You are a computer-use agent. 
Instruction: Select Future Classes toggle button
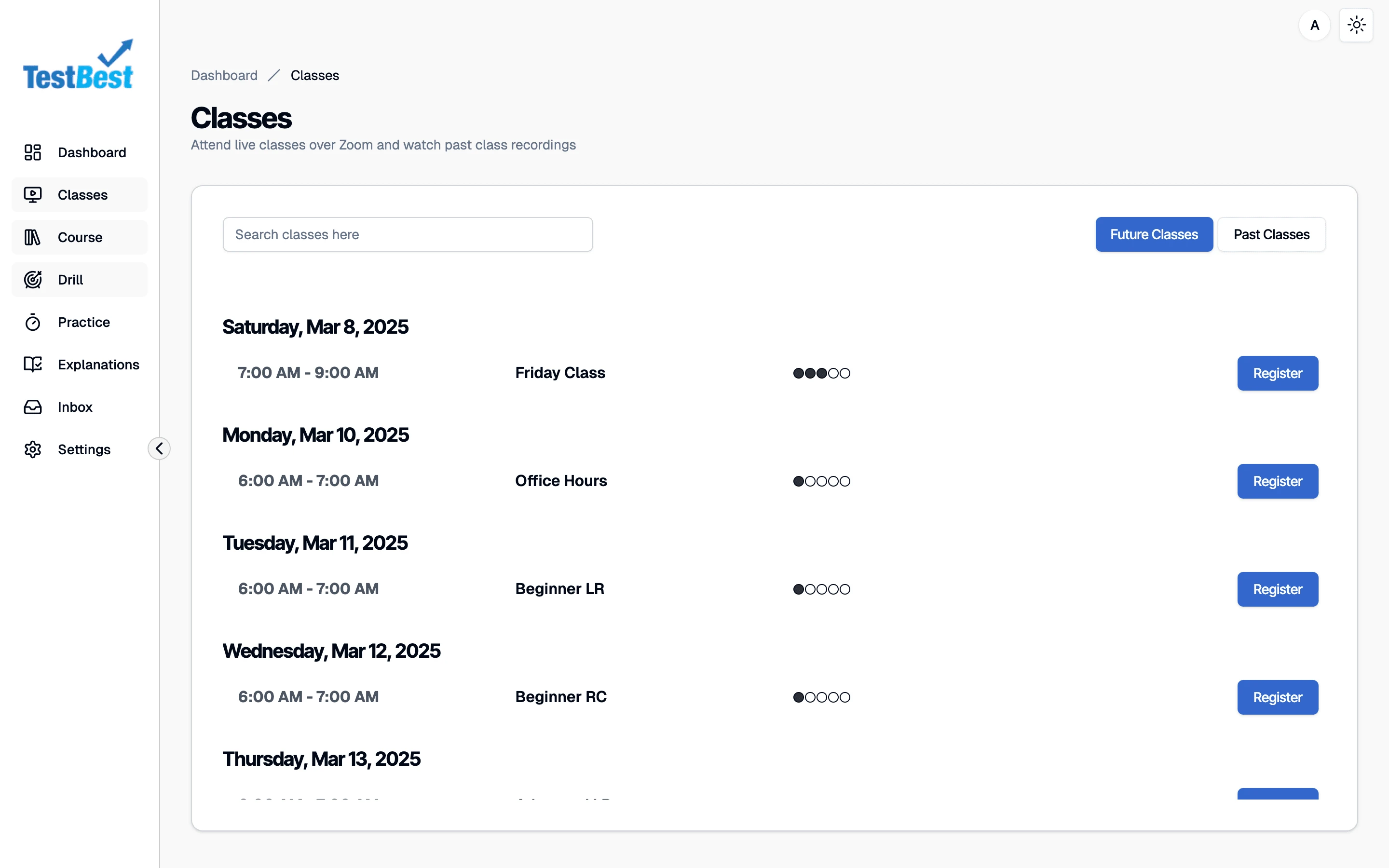coord(1154,234)
